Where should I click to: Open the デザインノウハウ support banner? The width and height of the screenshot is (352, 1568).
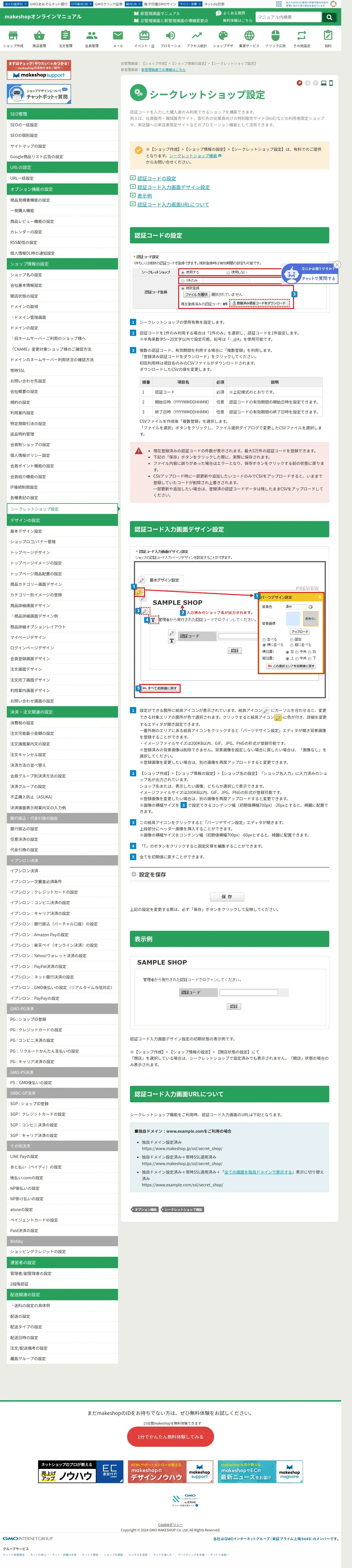170,1472
